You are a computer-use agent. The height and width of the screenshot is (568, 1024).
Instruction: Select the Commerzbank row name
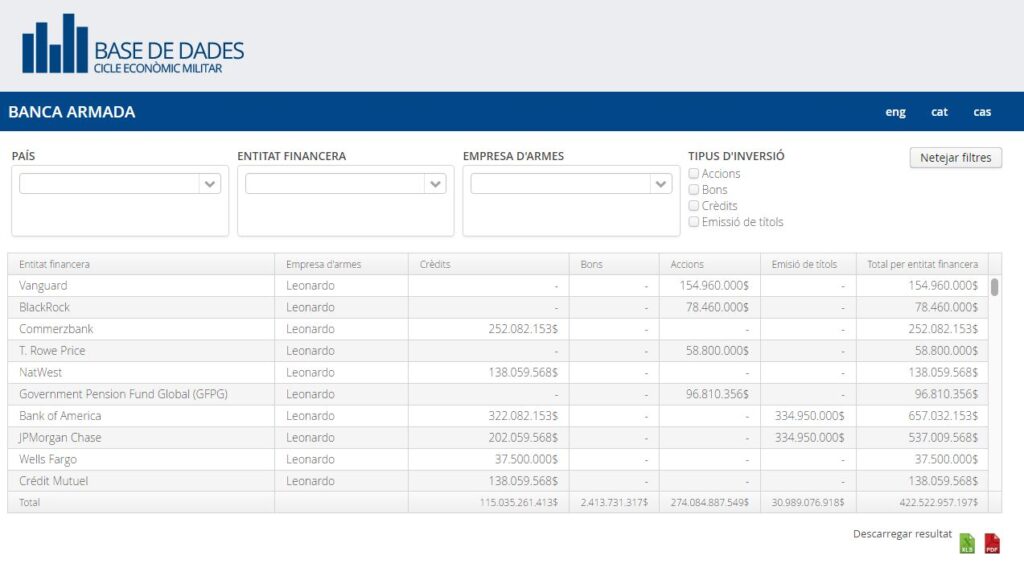pyautogui.click(x=56, y=328)
